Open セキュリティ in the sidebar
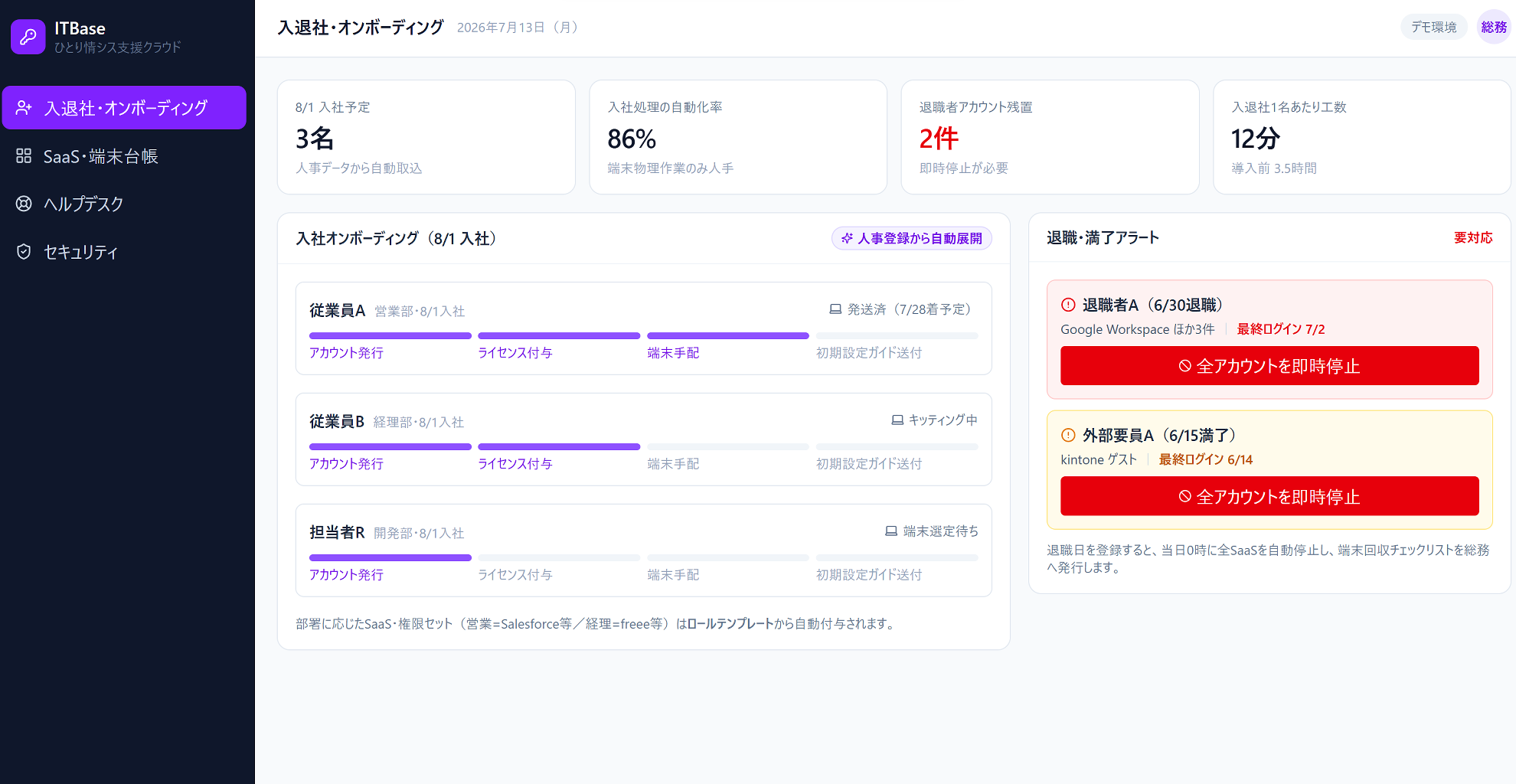Image resolution: width=1516 pixels, height=784 pixels. 124,252
